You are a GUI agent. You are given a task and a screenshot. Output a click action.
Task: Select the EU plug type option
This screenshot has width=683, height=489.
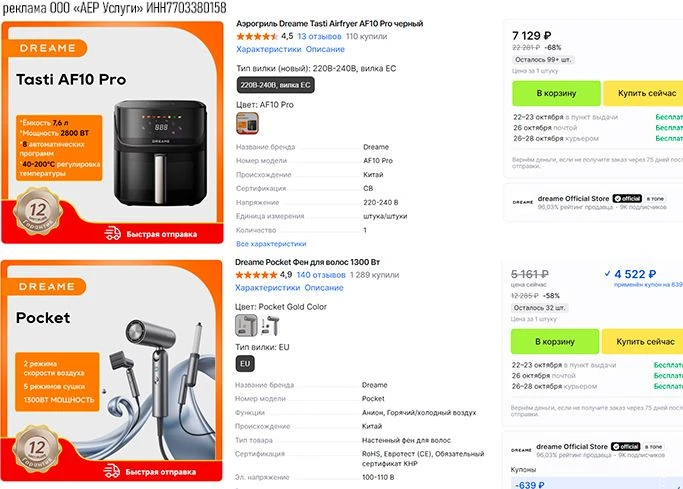245,364
